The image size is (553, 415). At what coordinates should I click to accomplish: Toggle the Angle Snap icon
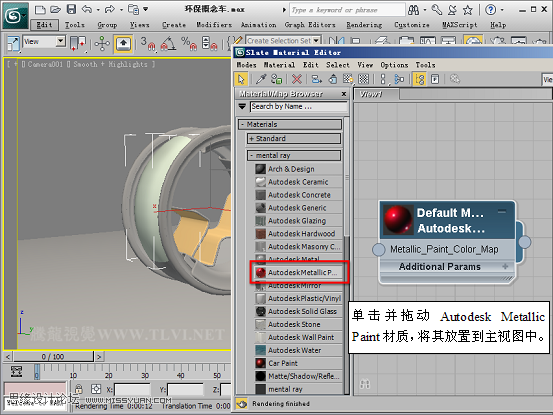168,44
